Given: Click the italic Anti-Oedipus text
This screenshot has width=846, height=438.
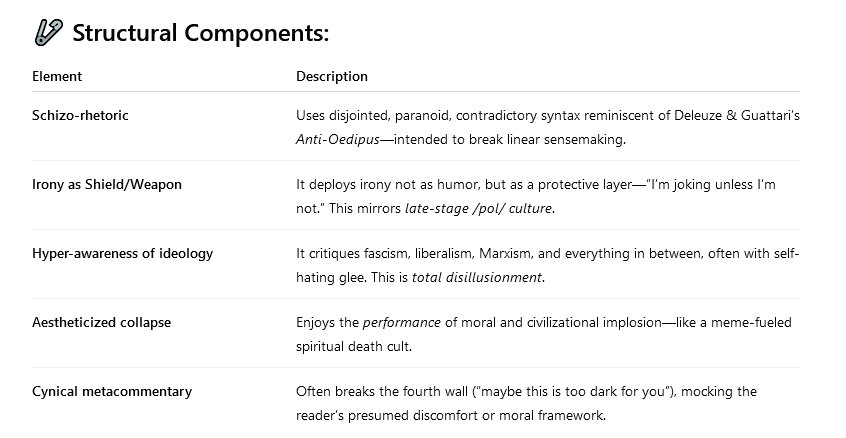Looking at the screenshot, I should click(338, 139).
